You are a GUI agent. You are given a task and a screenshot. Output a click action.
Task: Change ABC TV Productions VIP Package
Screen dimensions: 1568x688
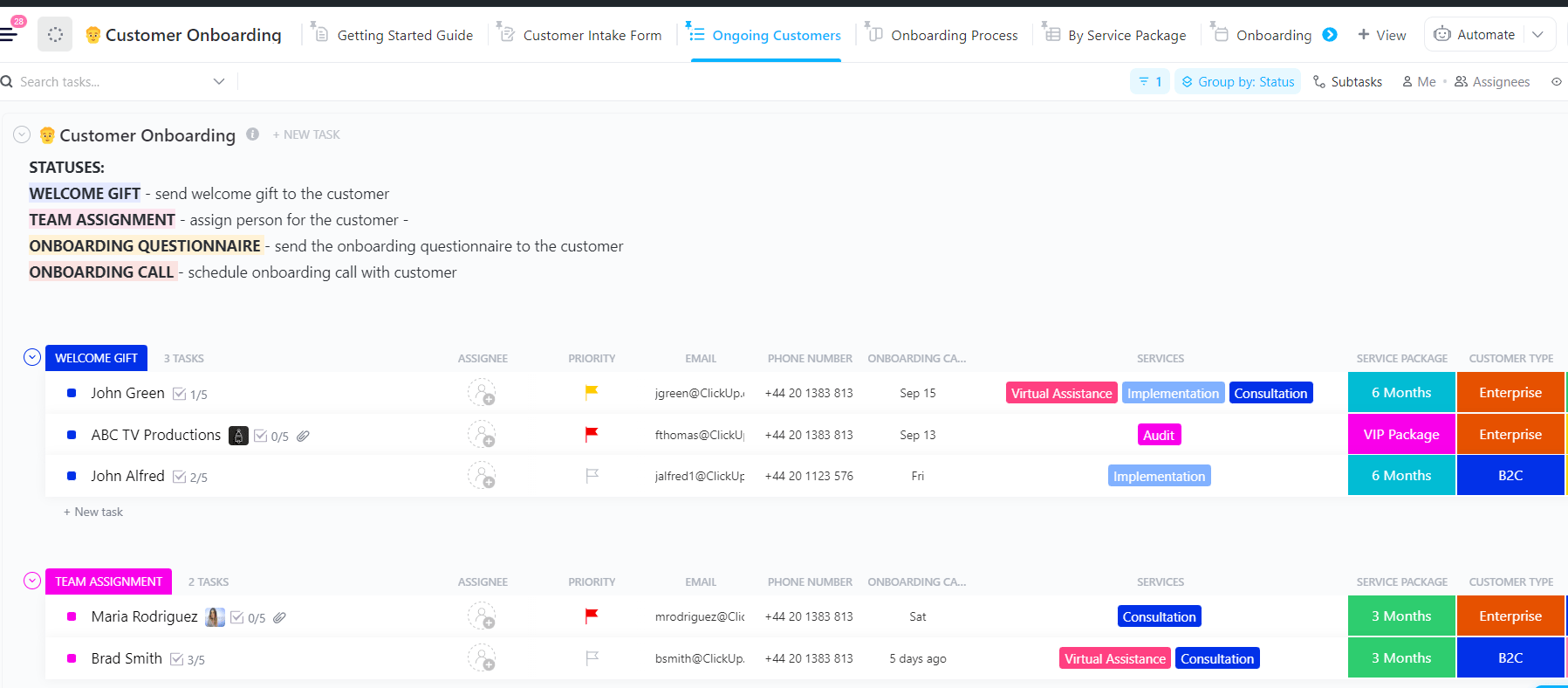(1401, 435)
